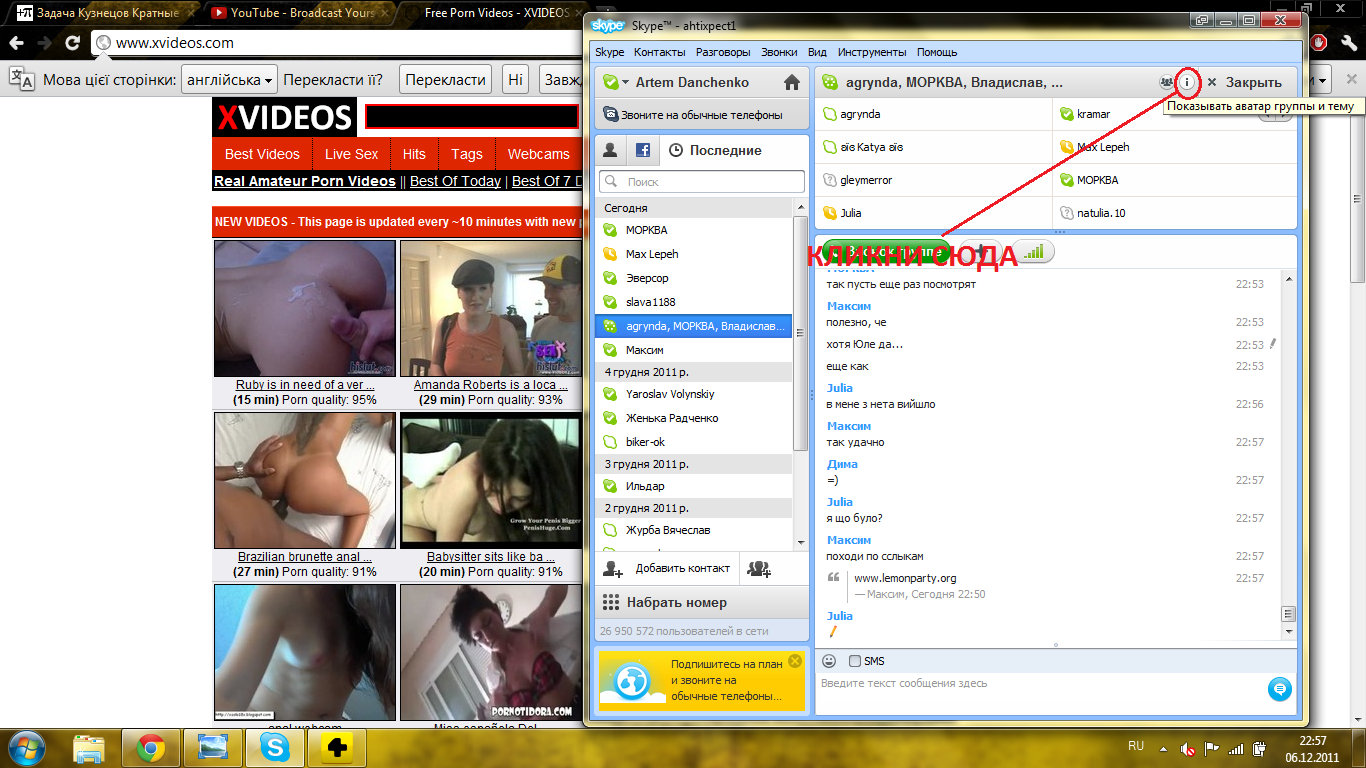Image resolution: width=1366 pixels, height=768 pixels.
Task: Focus the Skype Поиск search field
Action: tap(702, 182)
